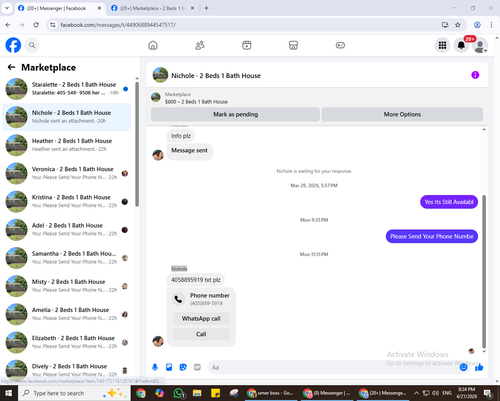Open the $600 – 2 Beds 1 Bath House listing link
The image size is (500, 401).
pos(196,102)
